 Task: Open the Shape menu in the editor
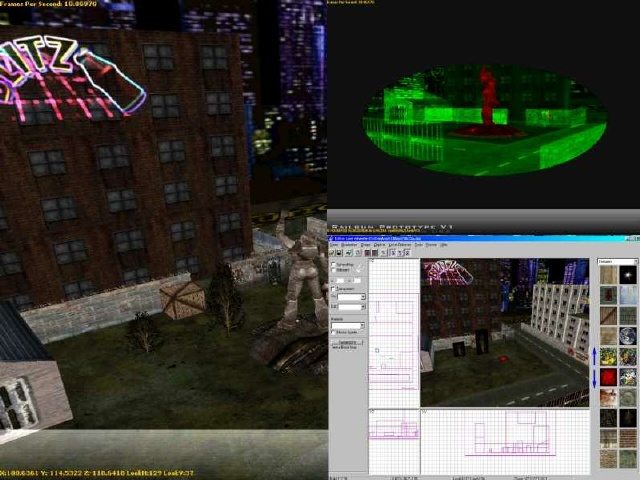[365, 245]
